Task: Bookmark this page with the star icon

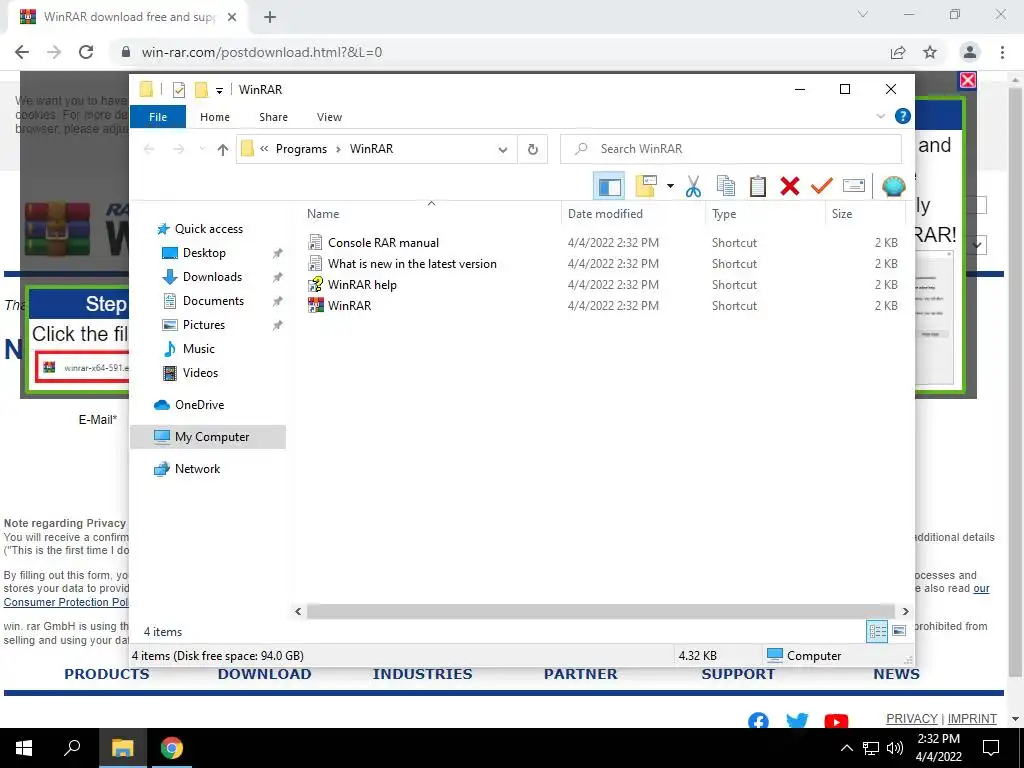Action: (930, 52)
